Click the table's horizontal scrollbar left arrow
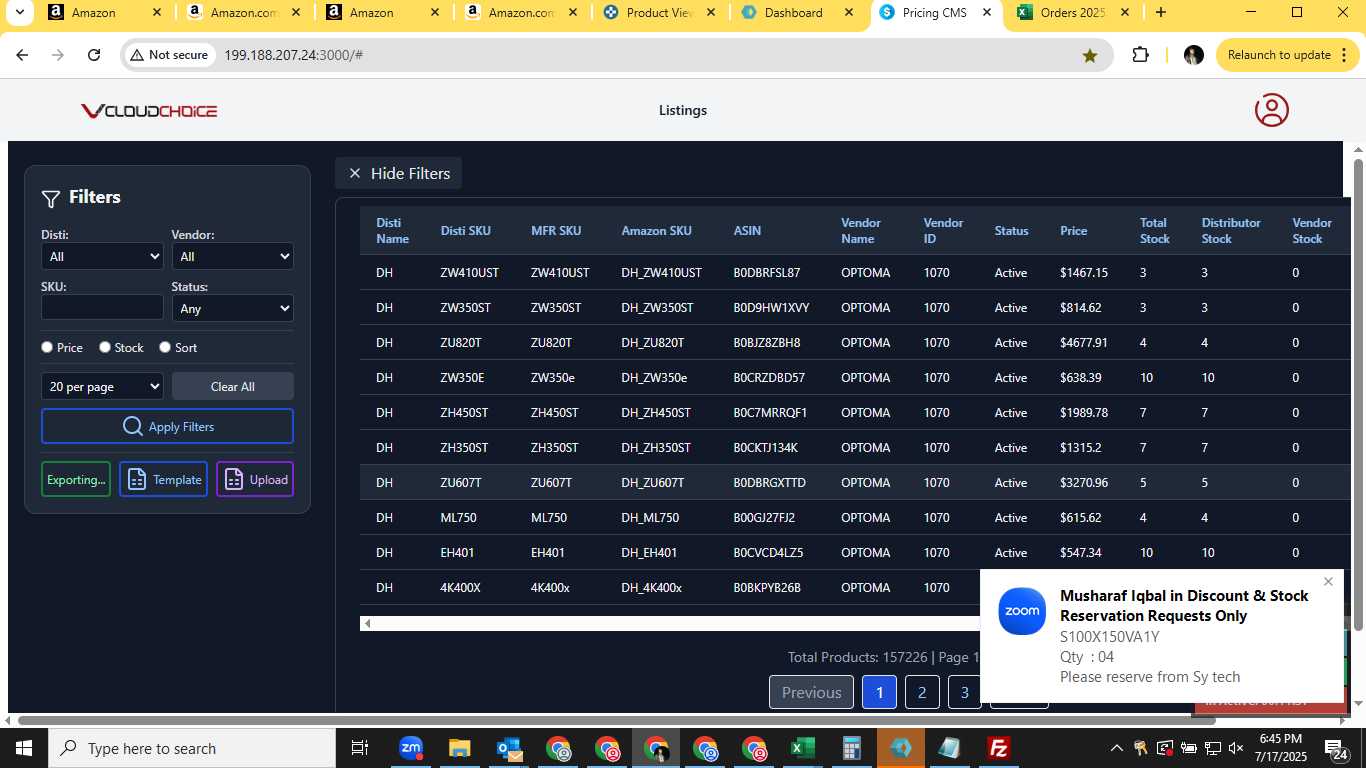This screenshot has height=768, width=1366. pyautogui.click(x=367, y=623)
